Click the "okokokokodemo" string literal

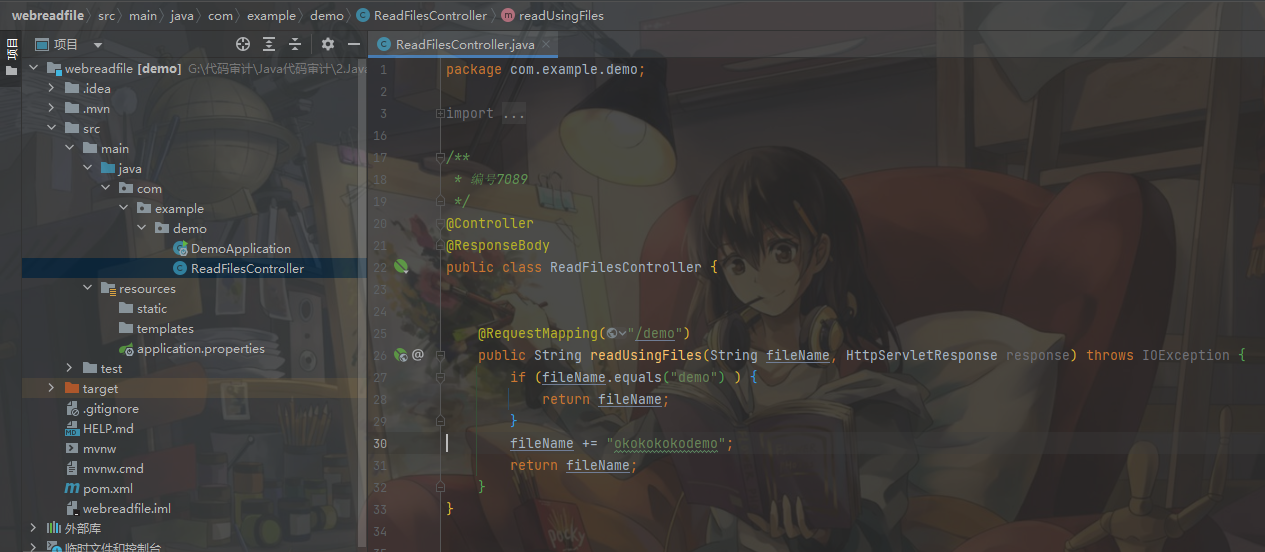(666, 443)
